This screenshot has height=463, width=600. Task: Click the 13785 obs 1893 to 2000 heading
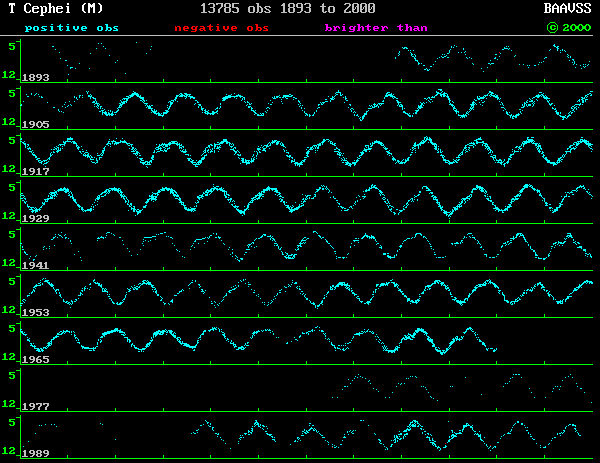[287, 8]
